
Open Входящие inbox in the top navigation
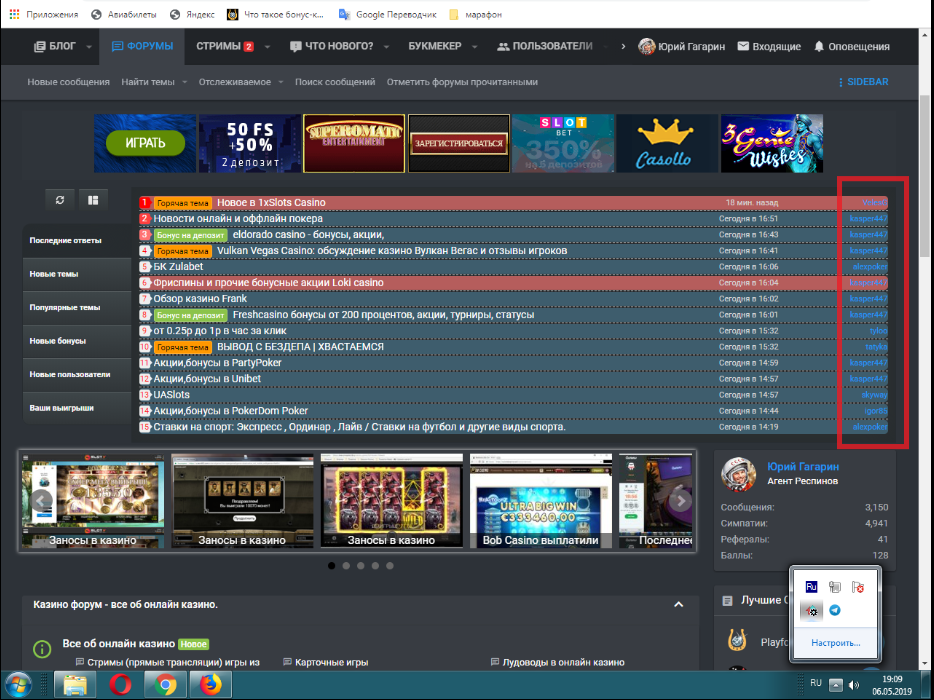tap(769, 46)
